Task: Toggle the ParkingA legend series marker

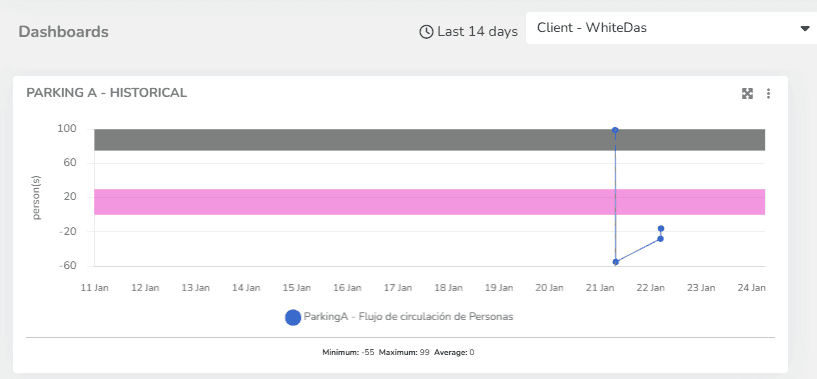Action: pos(293,317)
